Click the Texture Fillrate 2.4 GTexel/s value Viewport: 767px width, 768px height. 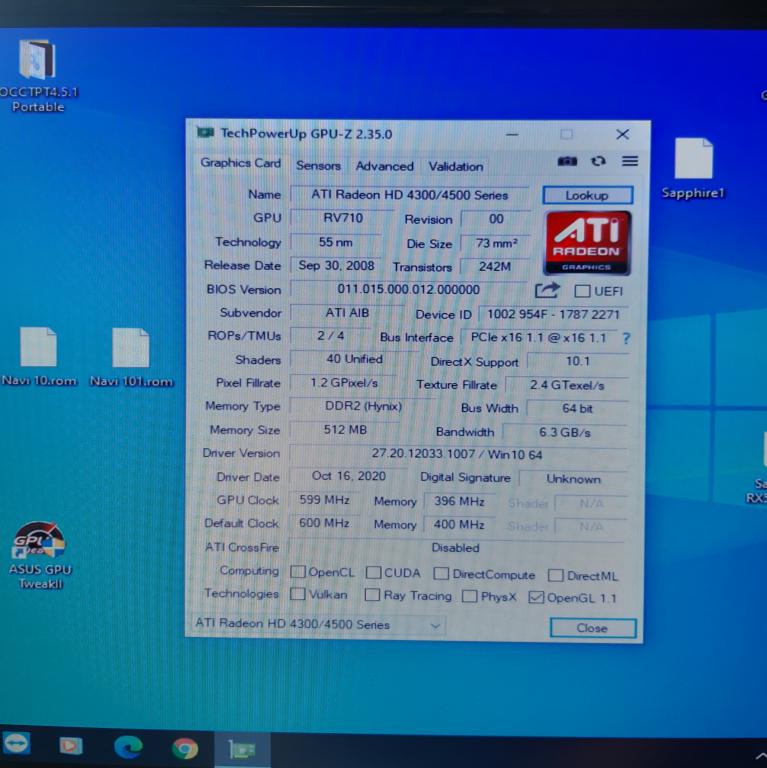pyautogui.click(x=567, y=385)
